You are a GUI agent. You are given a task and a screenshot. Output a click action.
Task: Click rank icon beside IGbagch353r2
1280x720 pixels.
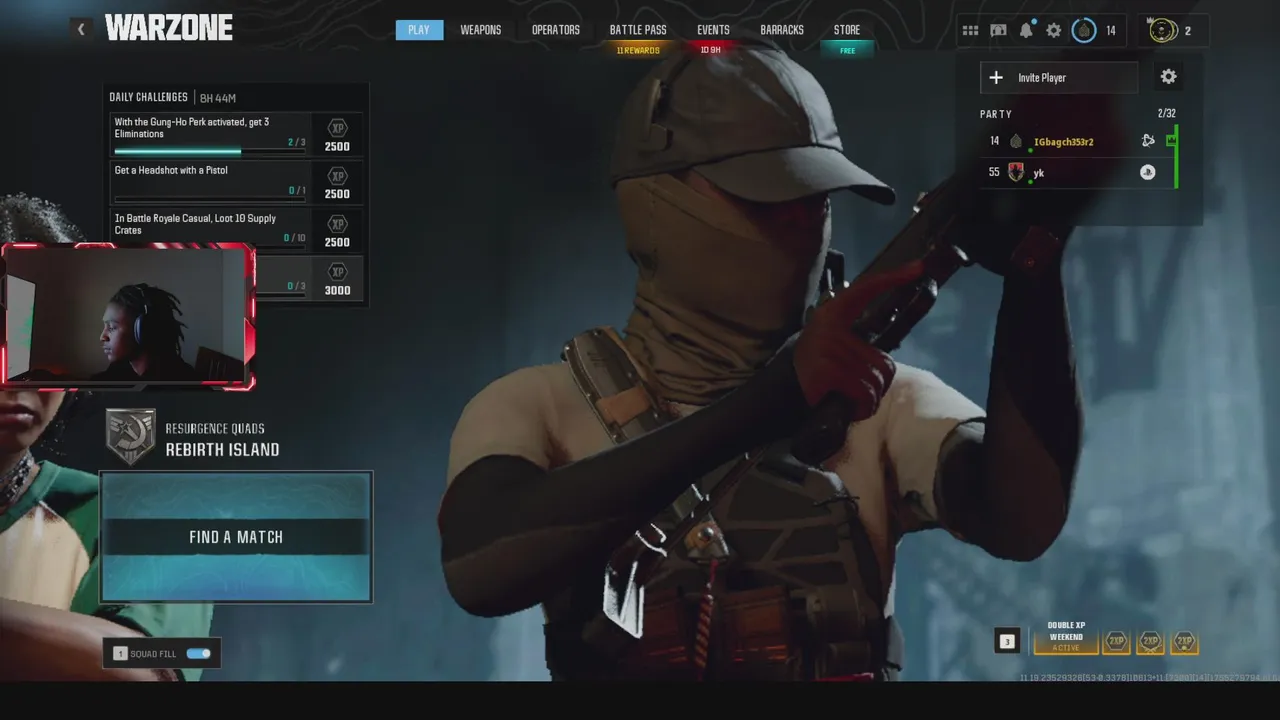(1016, 141)
